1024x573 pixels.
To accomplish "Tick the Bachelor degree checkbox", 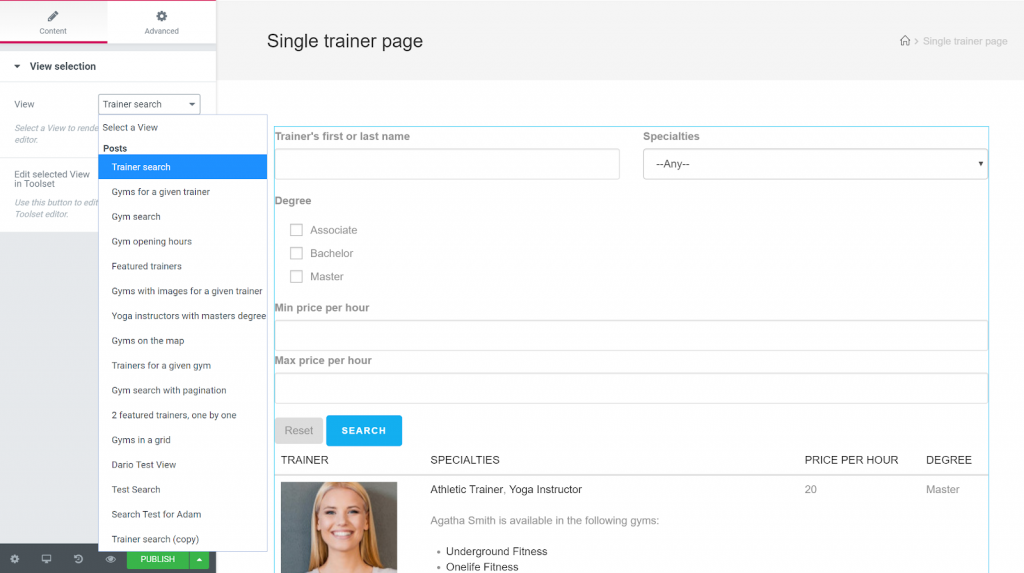I will pyautogui.click(x=296, y=253).
